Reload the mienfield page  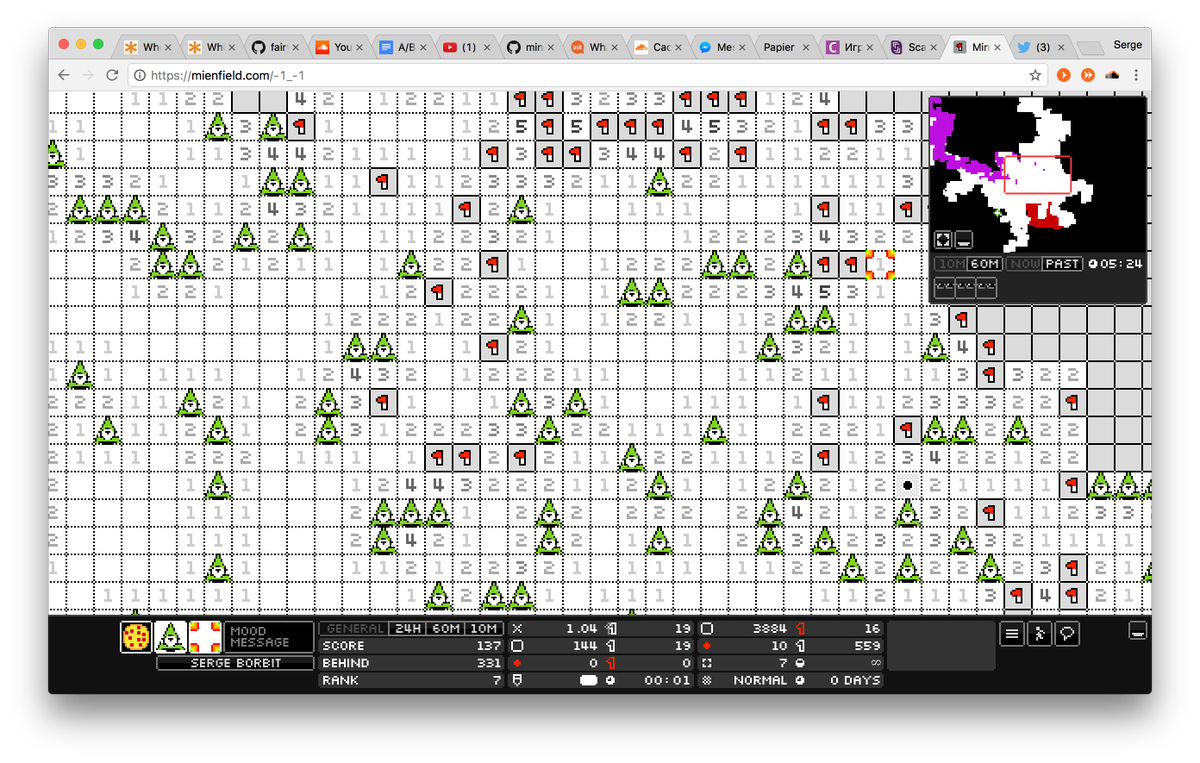pos(112,75)
